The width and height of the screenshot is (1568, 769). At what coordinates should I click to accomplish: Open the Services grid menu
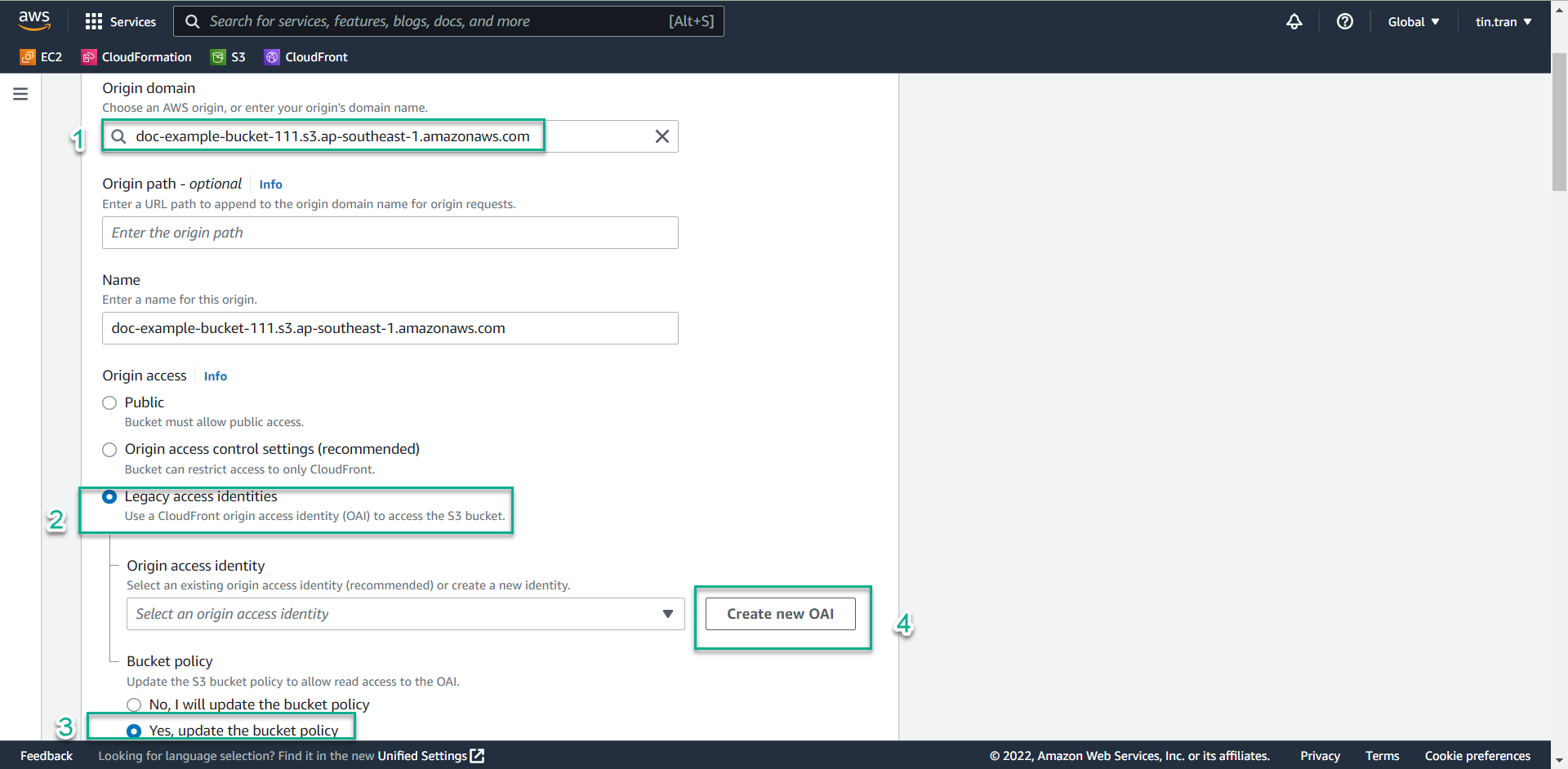tap(120, 21)
